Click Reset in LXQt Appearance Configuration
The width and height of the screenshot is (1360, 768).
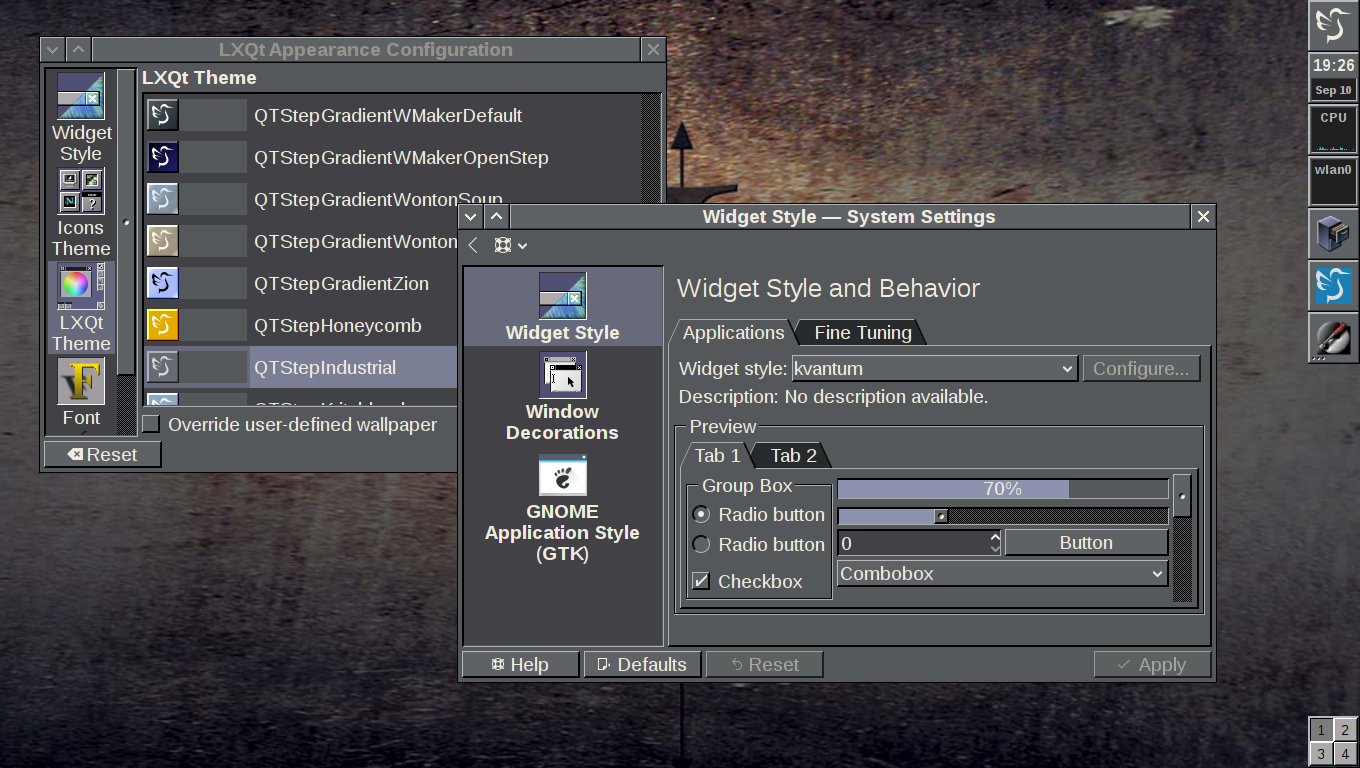tap(102, 454)
